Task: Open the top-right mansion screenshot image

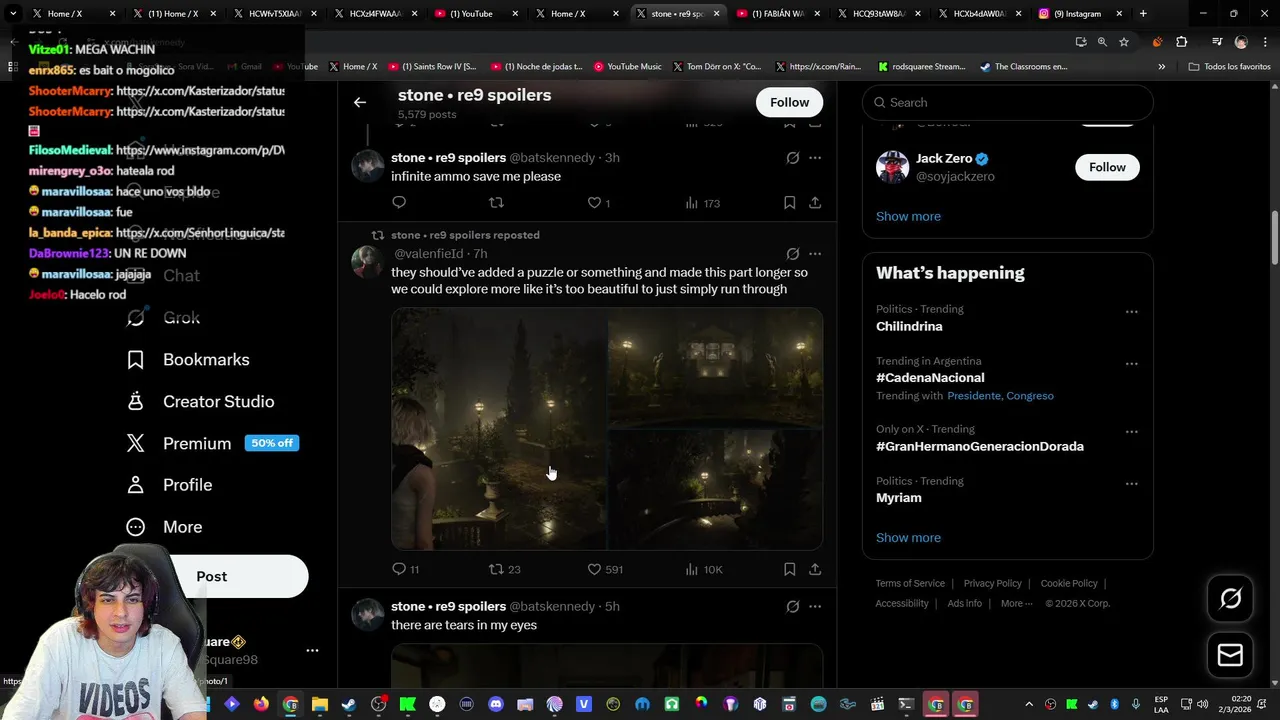Action: click(715, 368)
